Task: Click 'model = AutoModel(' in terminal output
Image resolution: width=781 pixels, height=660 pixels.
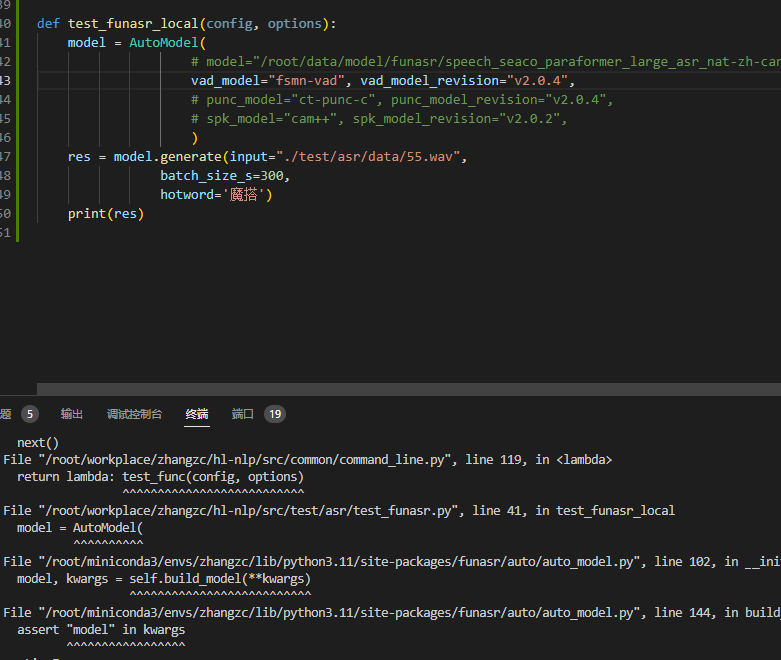Action: pyautogui.click(x=80, y=528)
